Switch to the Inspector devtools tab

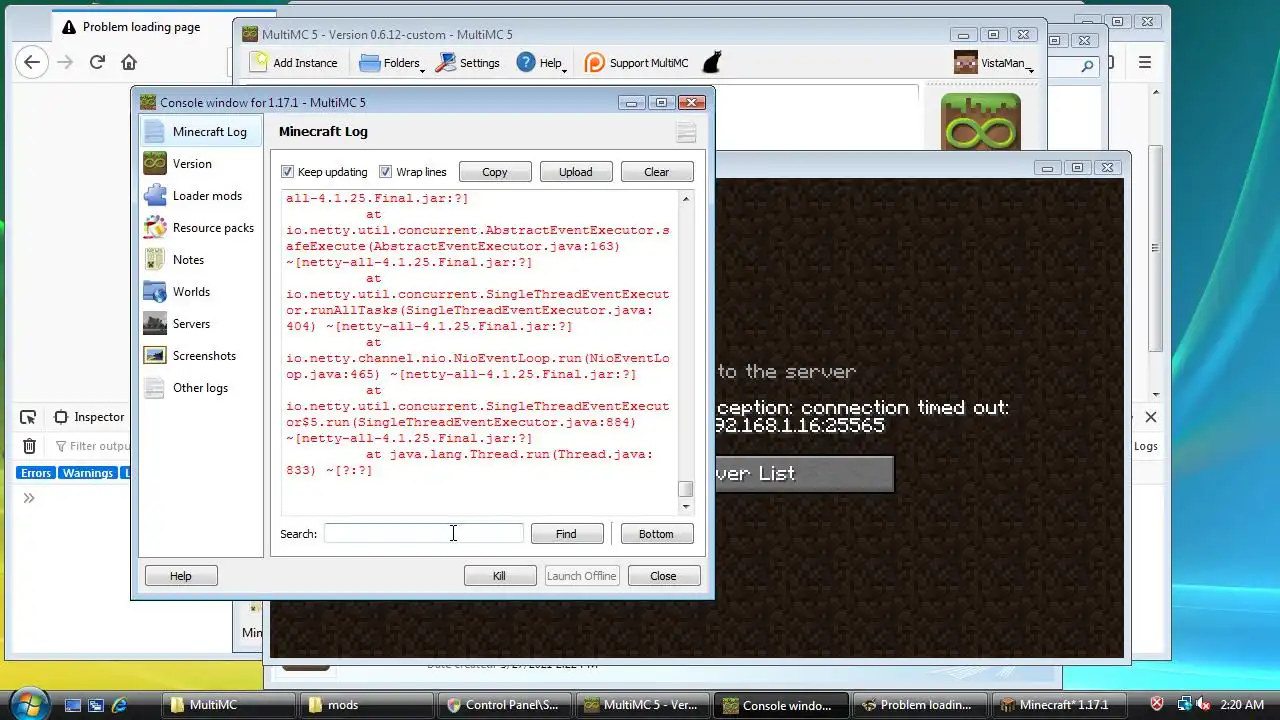pos(90,417)
